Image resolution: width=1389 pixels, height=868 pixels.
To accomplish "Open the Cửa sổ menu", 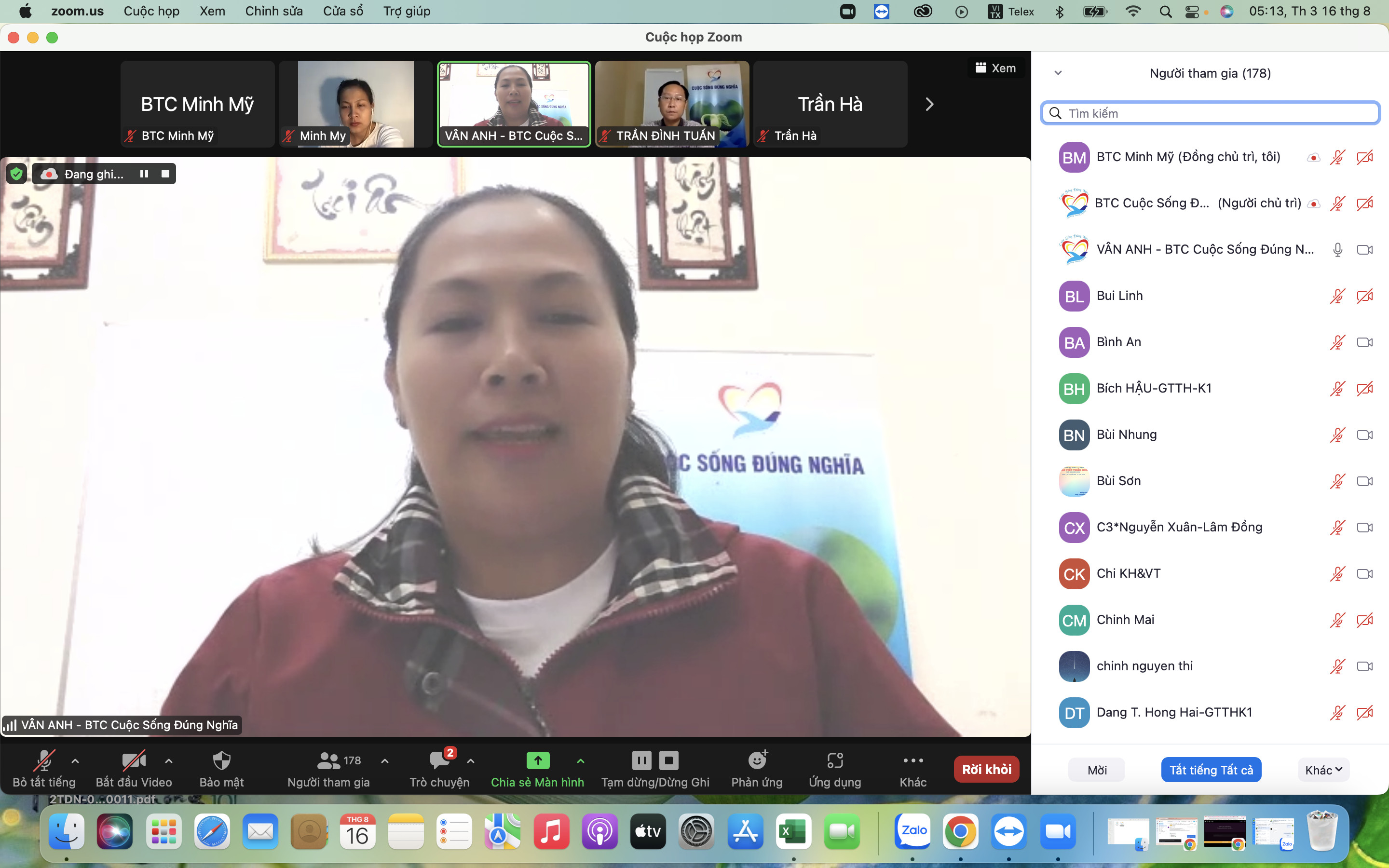I will click(x=342, y=12).
